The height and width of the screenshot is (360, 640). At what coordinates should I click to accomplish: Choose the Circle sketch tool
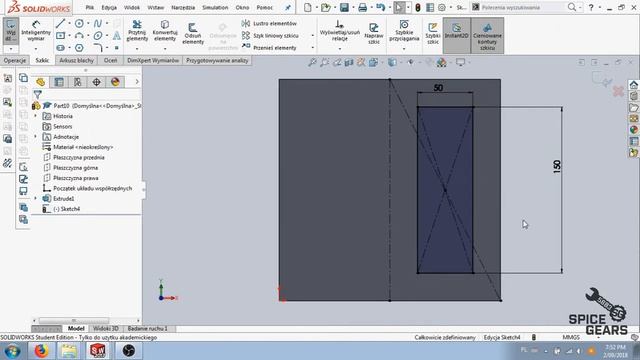79,24
